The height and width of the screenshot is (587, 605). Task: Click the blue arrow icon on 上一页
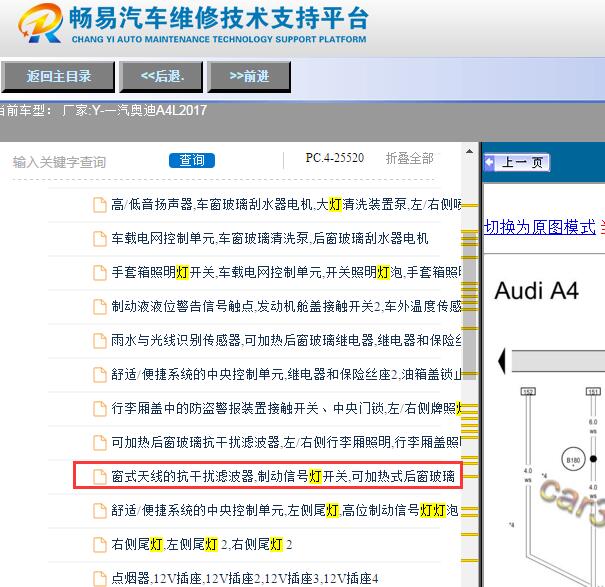coord(489,162)
